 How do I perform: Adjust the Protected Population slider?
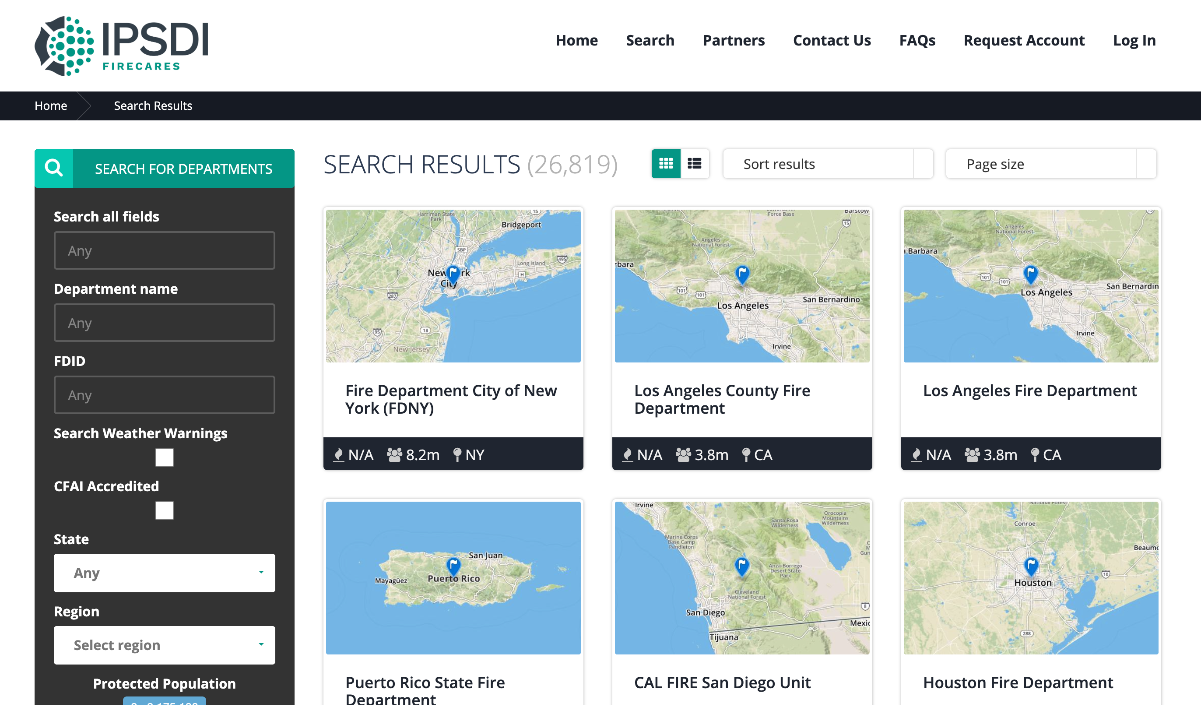pos(164,701)
